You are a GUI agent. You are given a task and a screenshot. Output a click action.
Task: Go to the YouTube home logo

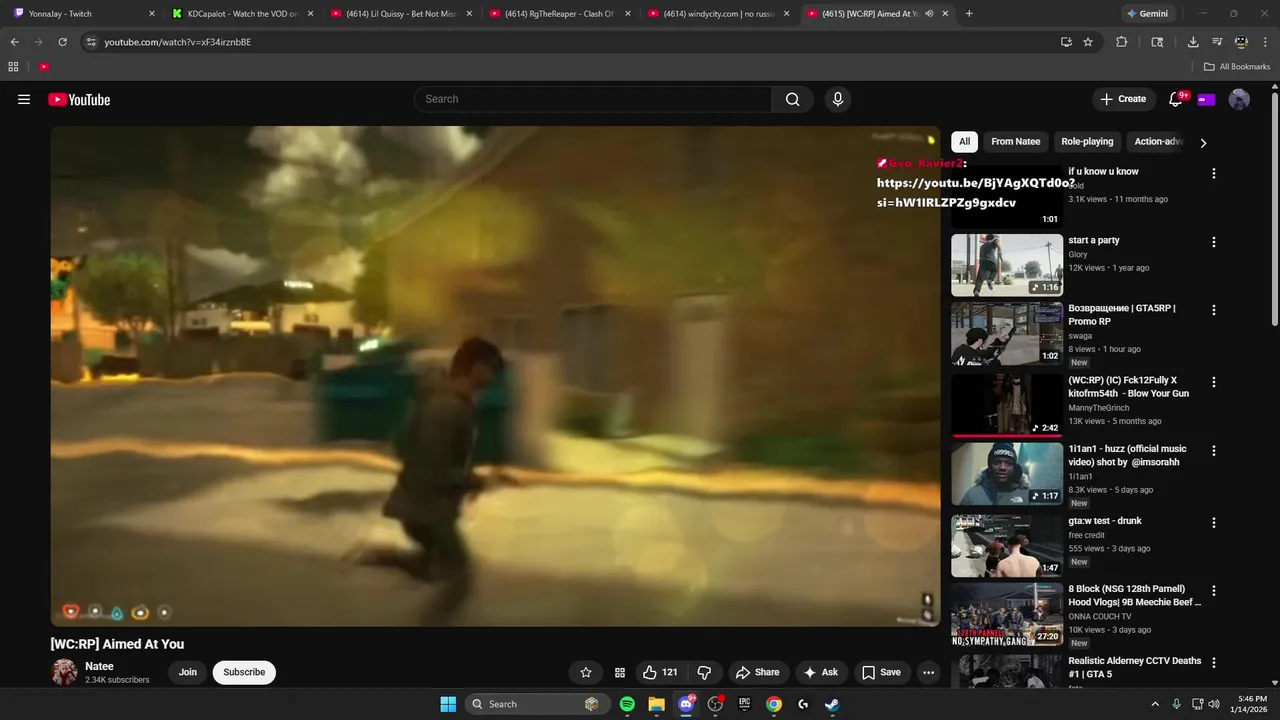point(79,99)
